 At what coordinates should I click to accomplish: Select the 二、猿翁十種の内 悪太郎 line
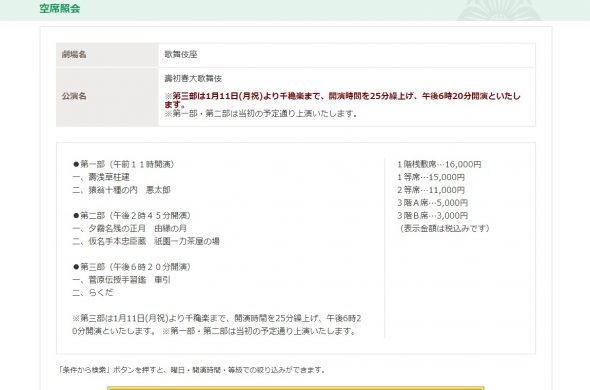[121, 190]
